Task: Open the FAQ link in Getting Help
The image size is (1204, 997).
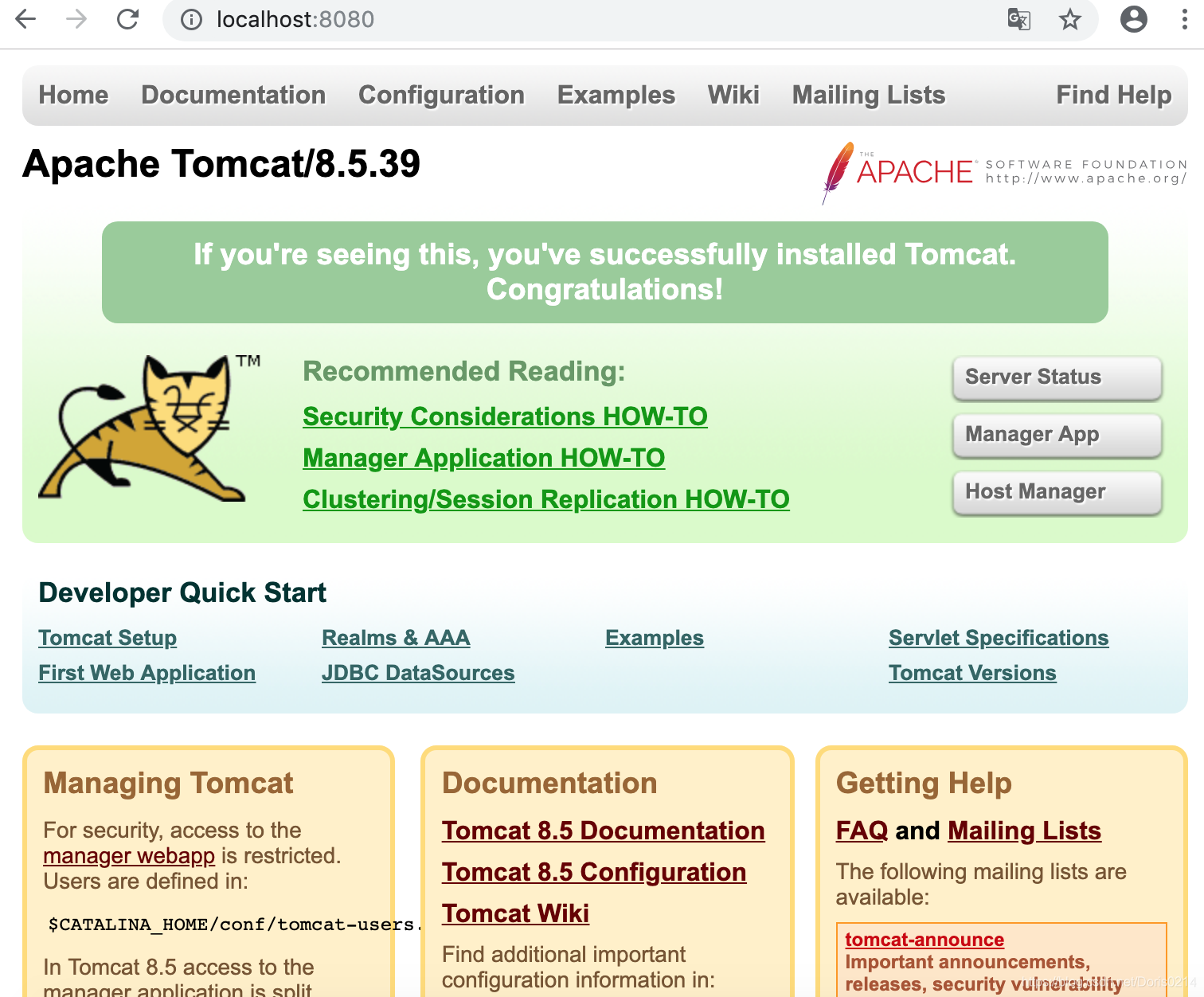Action: [x=862, y=831]
